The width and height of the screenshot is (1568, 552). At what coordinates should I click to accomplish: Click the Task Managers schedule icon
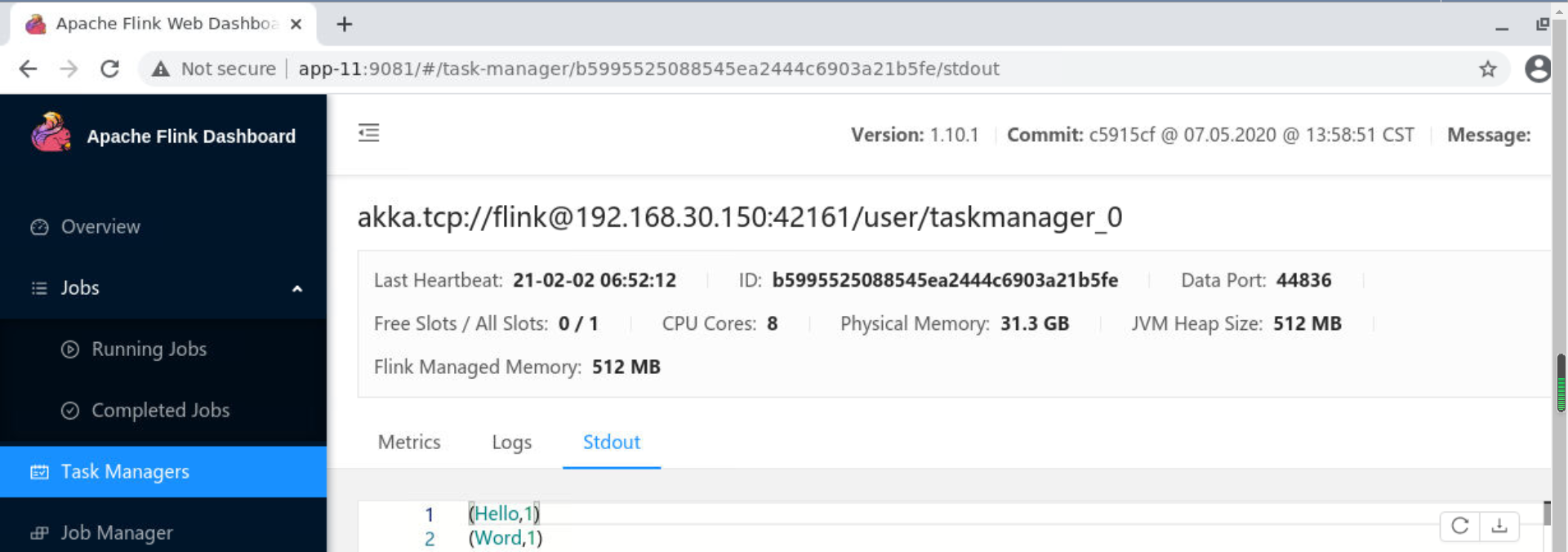[39, 472]
